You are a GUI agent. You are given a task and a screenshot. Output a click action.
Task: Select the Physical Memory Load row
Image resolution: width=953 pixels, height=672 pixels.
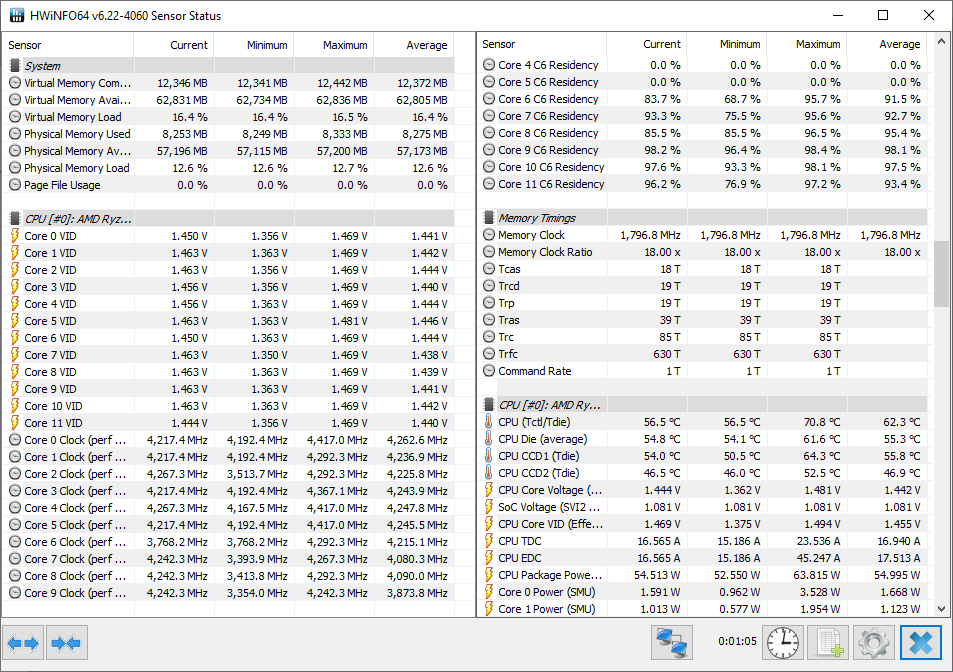click(x=229, y=168)
